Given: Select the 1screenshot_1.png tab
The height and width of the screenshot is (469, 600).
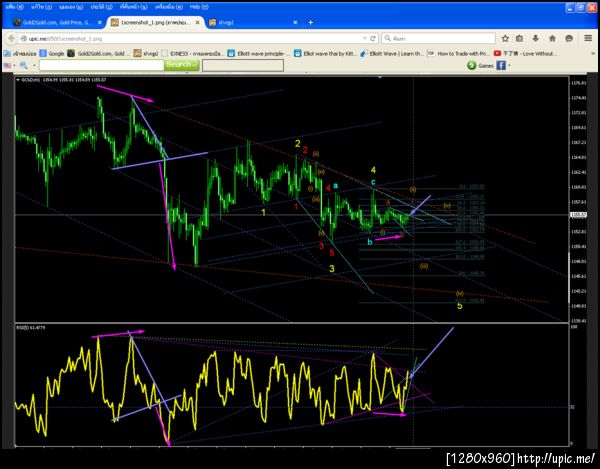Looking at the screenshot, I should [155, 23].
